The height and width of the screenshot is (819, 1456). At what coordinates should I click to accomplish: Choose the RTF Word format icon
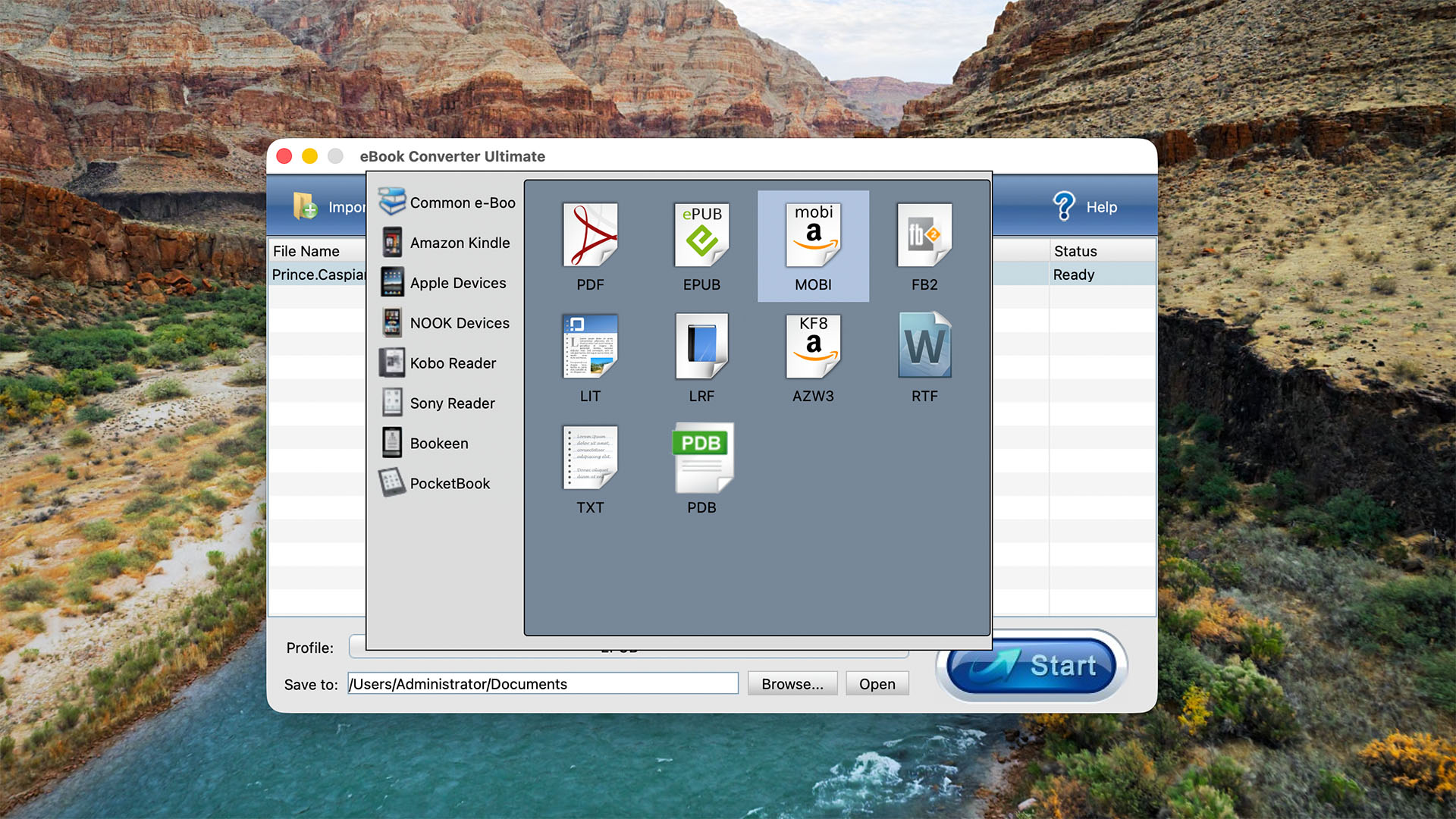click(924, 347)
